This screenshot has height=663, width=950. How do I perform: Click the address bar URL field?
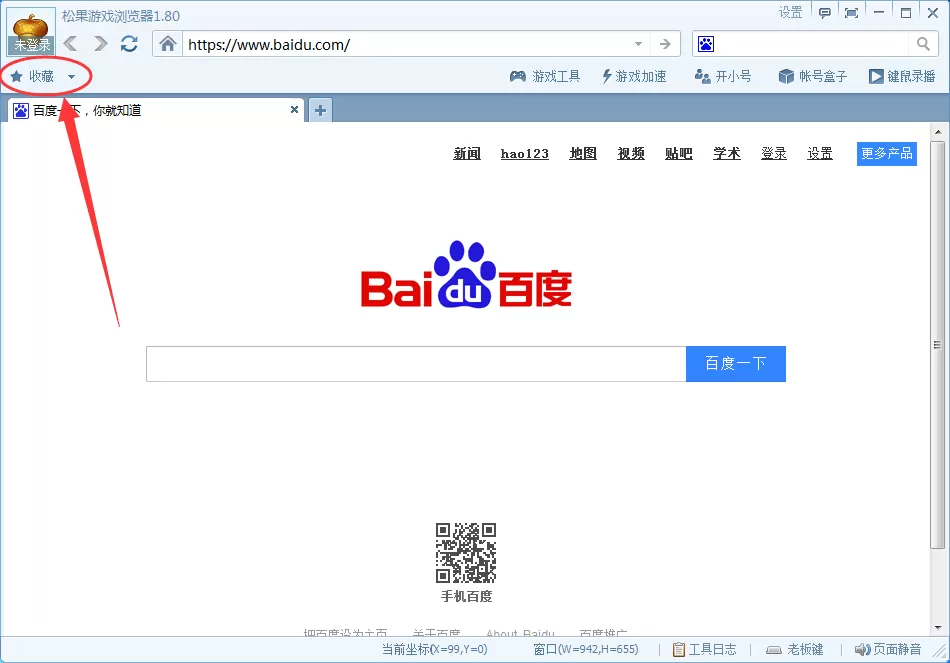click(406, 44)
